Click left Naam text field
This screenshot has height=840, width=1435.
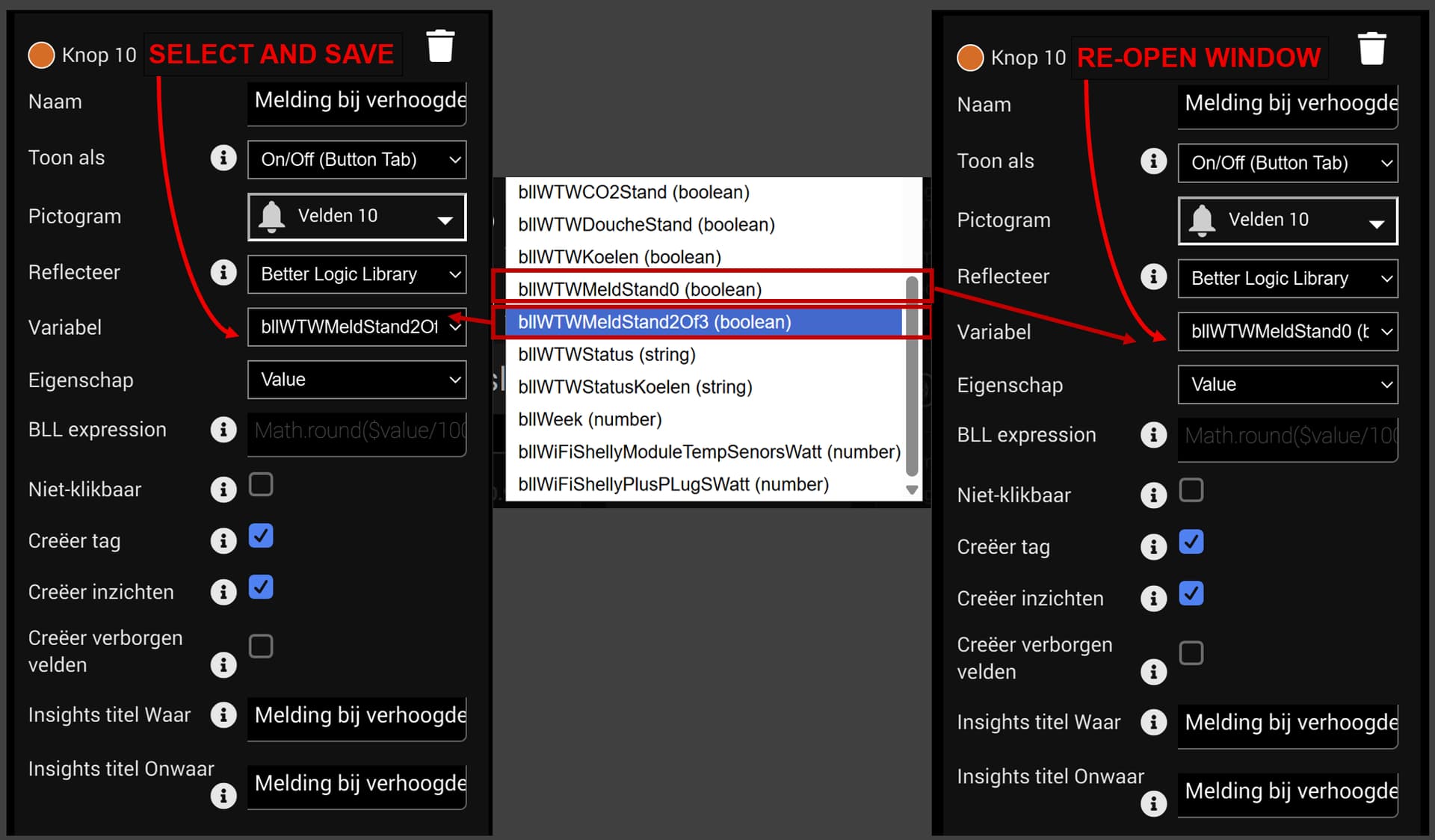click(357, 101)
